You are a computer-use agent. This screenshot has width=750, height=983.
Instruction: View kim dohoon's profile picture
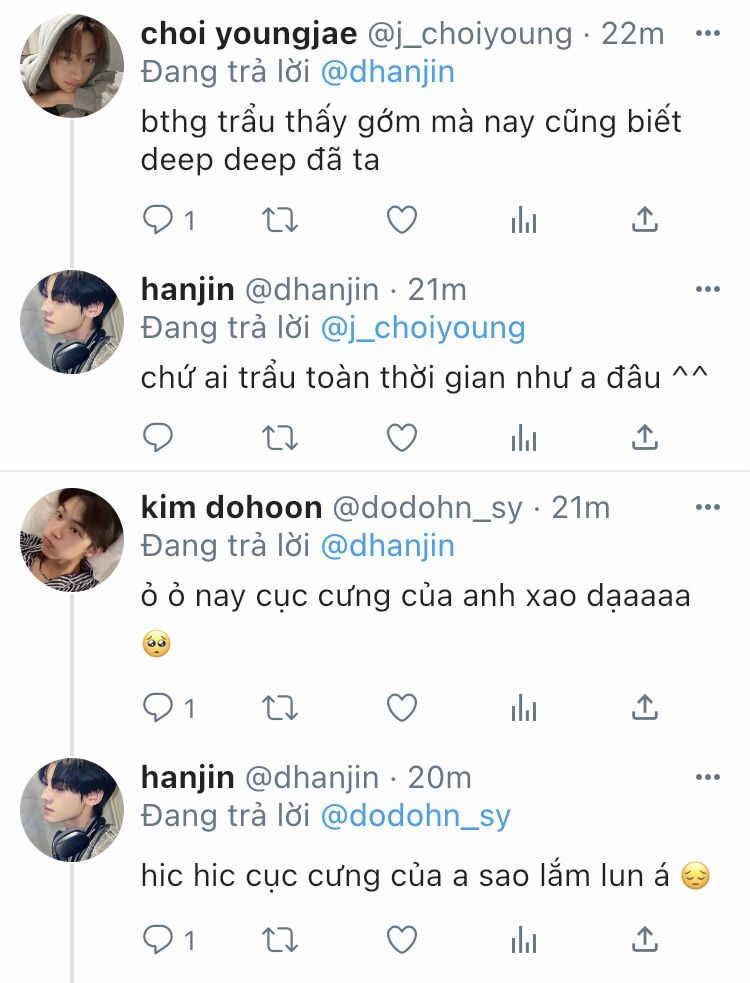[x=72, y=540]
